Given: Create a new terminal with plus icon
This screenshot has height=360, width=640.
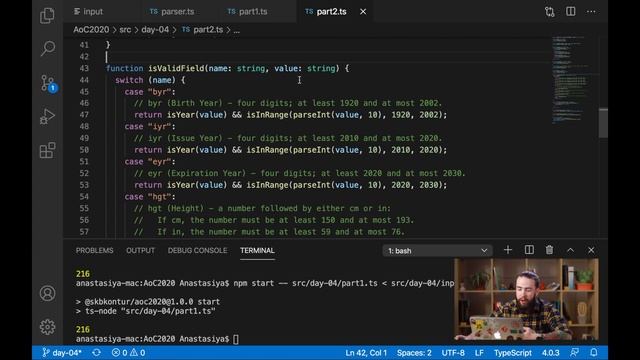Looking at the screenshot, I should (x=508, y=250).
